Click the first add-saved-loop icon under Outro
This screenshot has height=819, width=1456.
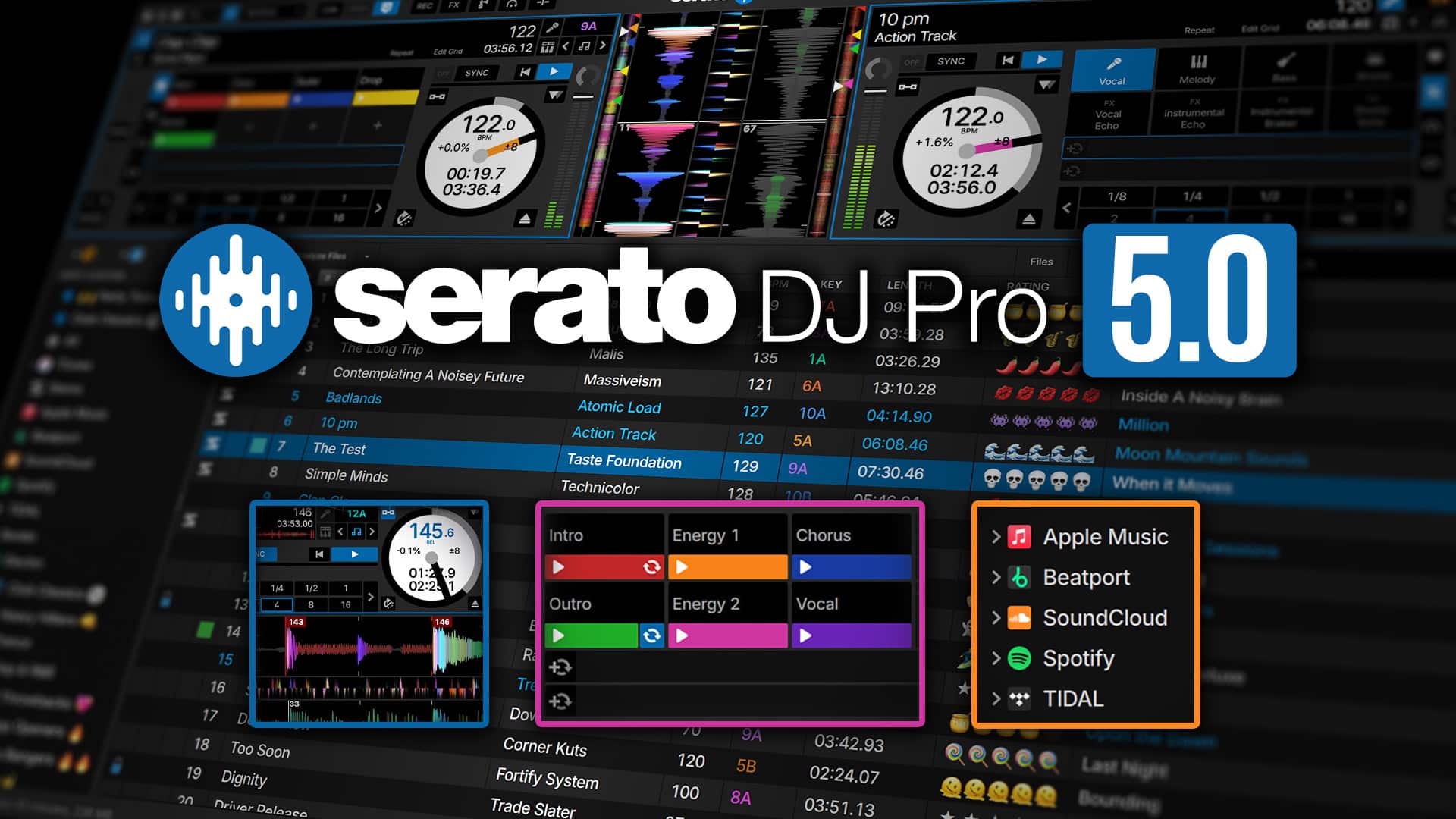pos(560,667)
